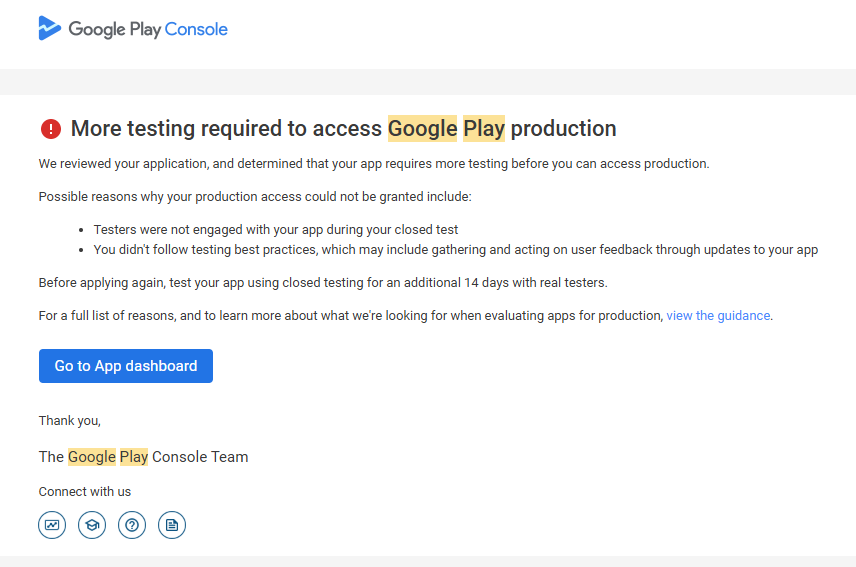Click the 'Before applying again' paragraph
Viewport: 856px width, 567px height.
[323, 282]
